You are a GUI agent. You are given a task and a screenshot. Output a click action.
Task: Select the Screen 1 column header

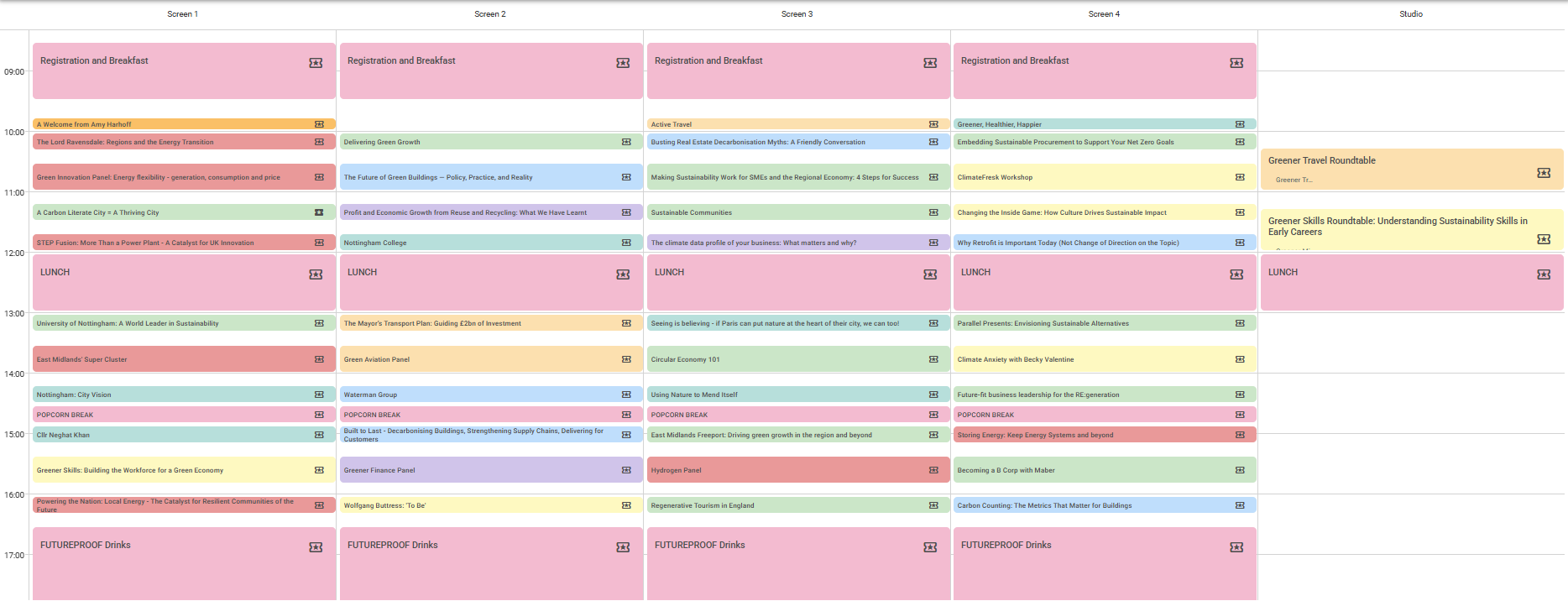[182, 14]
